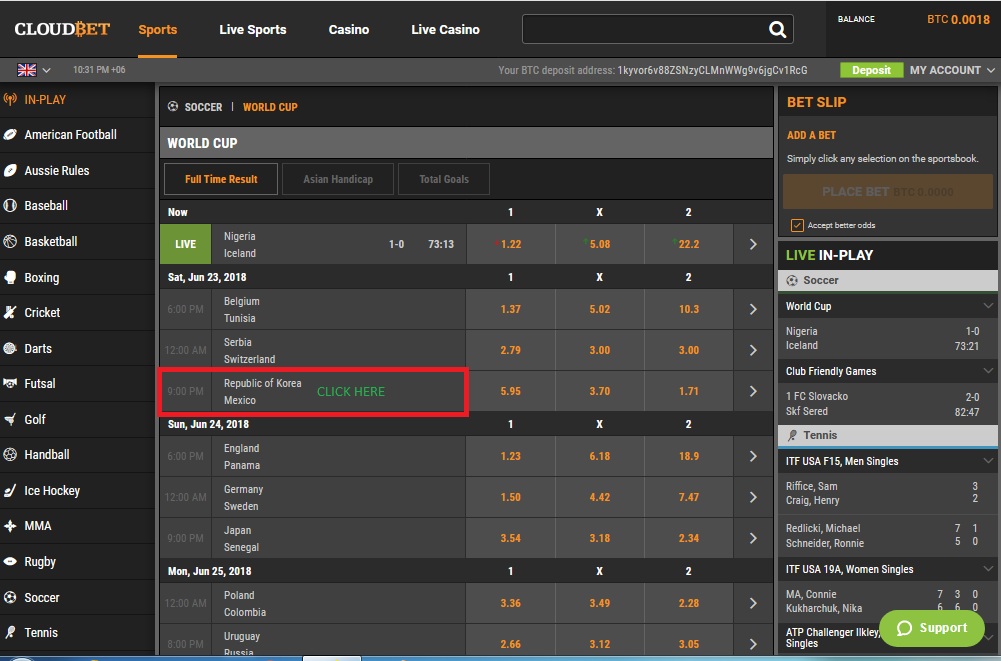Click the Handball icon in sidebar
Viewport: 1001px width, 661px height.
[10, 455]
